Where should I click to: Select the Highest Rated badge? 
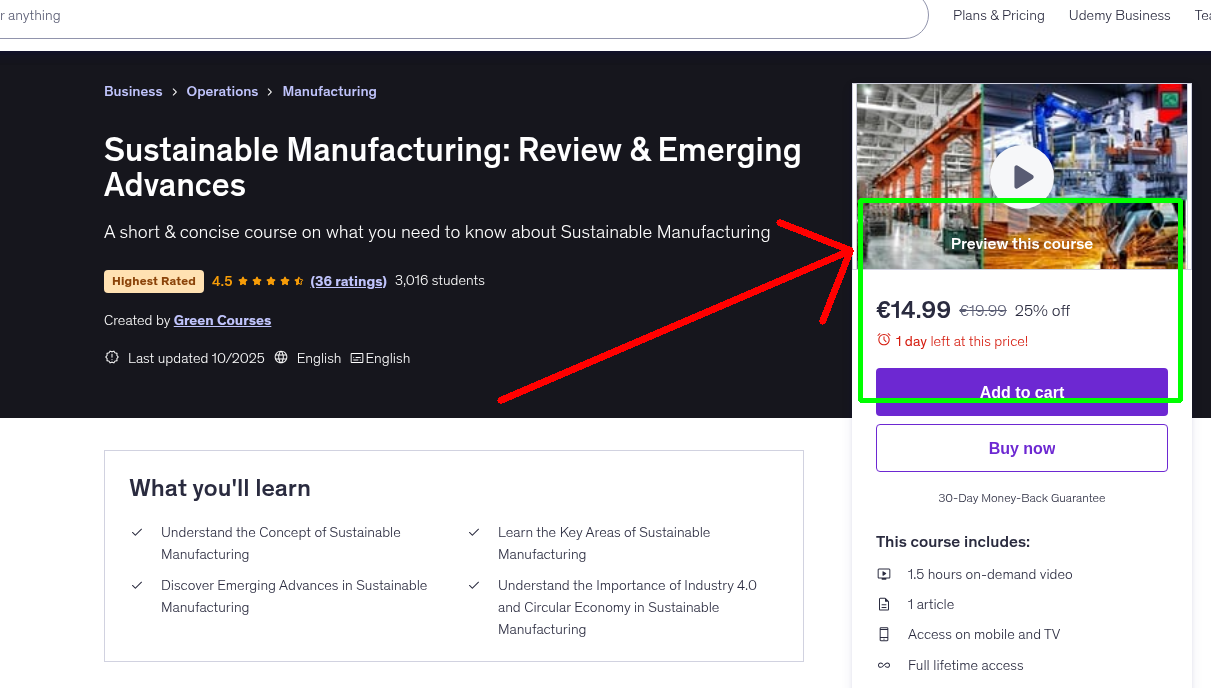pos(153,281)
